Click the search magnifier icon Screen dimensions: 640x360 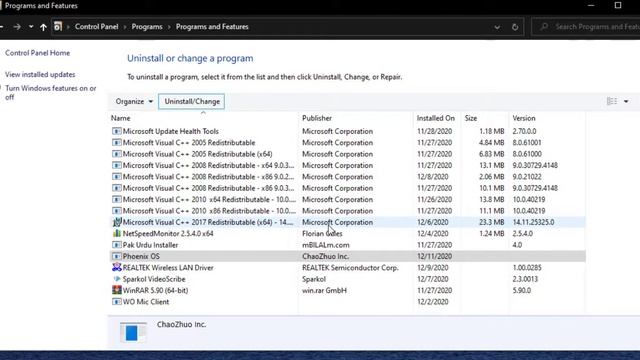(x=544, y=27)
